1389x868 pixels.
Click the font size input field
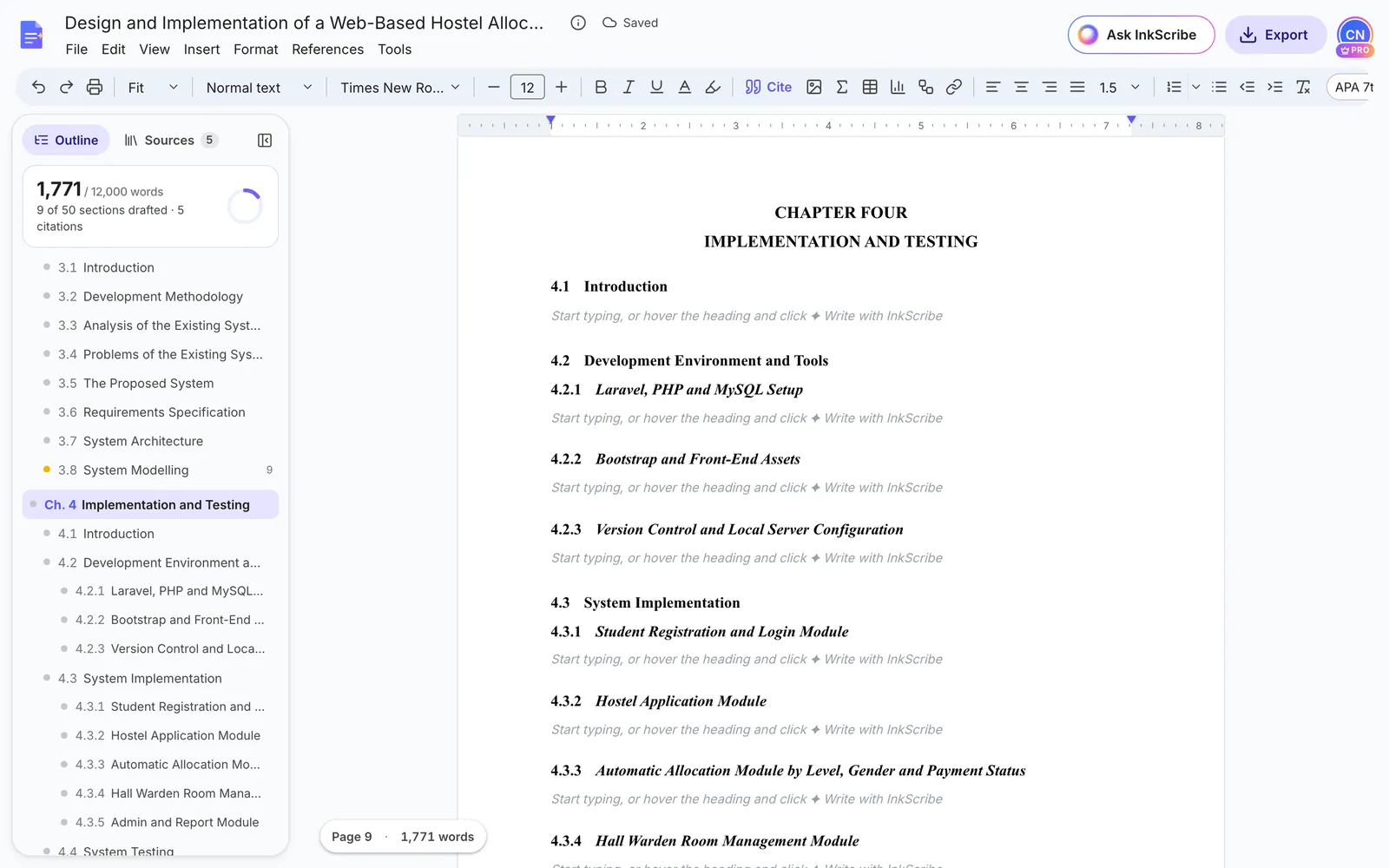[x=527, y=87]
